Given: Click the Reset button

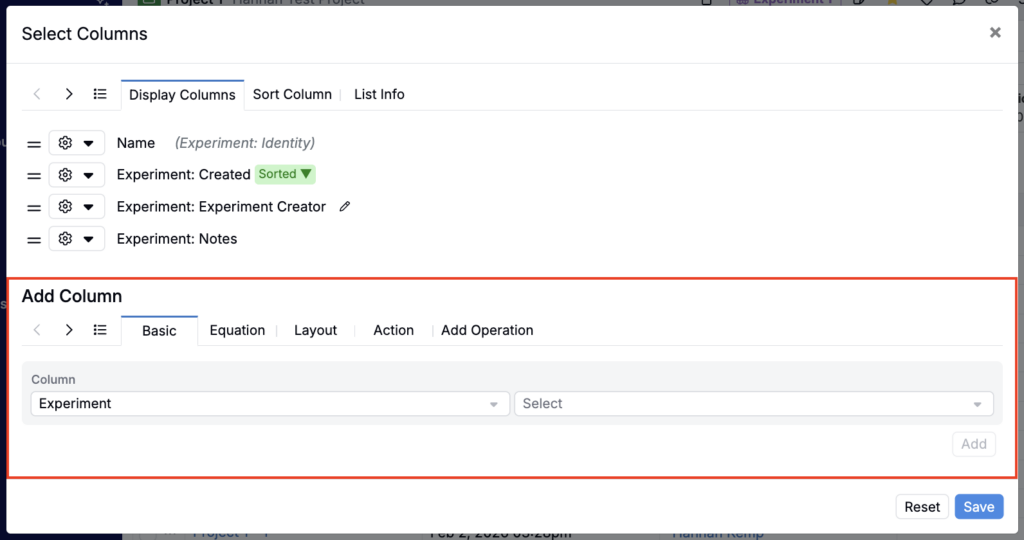Looking at the screenshot, I should point(922,507).
